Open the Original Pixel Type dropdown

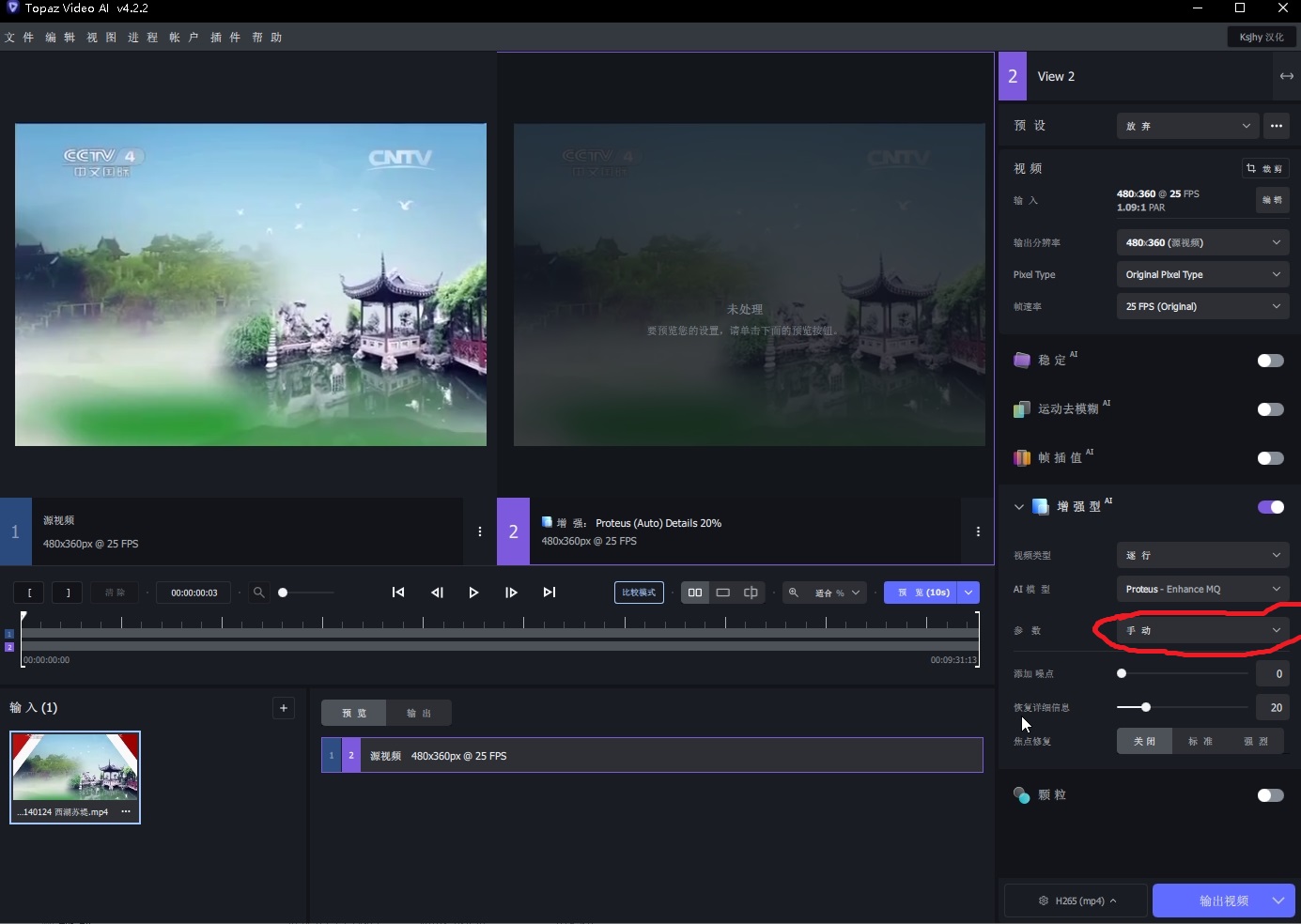click(1202, 274)
